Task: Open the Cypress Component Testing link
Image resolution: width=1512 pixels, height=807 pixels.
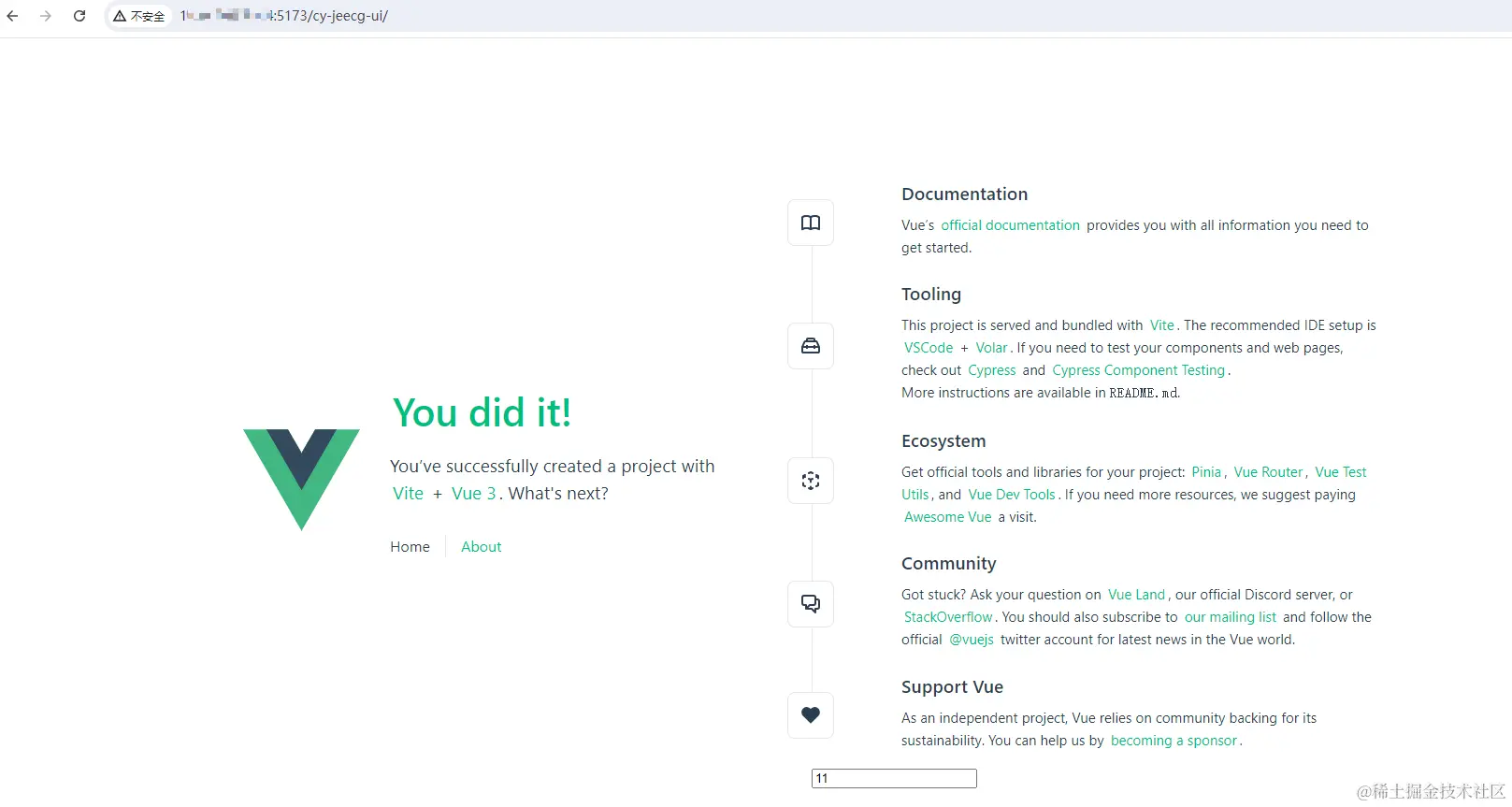Action: [1139, 370]
